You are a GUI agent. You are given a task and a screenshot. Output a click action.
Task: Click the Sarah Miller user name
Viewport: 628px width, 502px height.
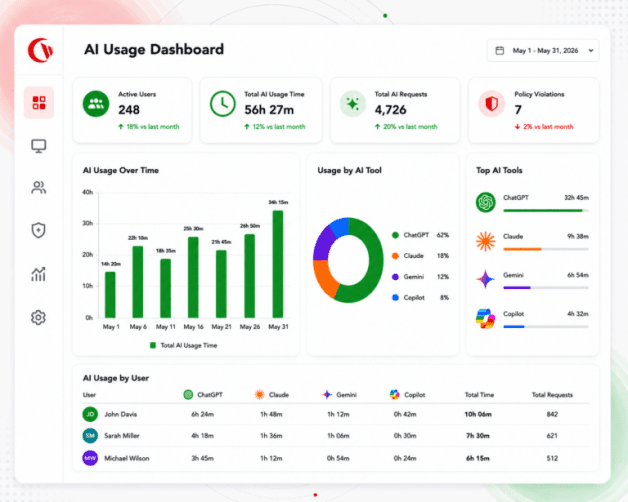(x=122, y=435)
